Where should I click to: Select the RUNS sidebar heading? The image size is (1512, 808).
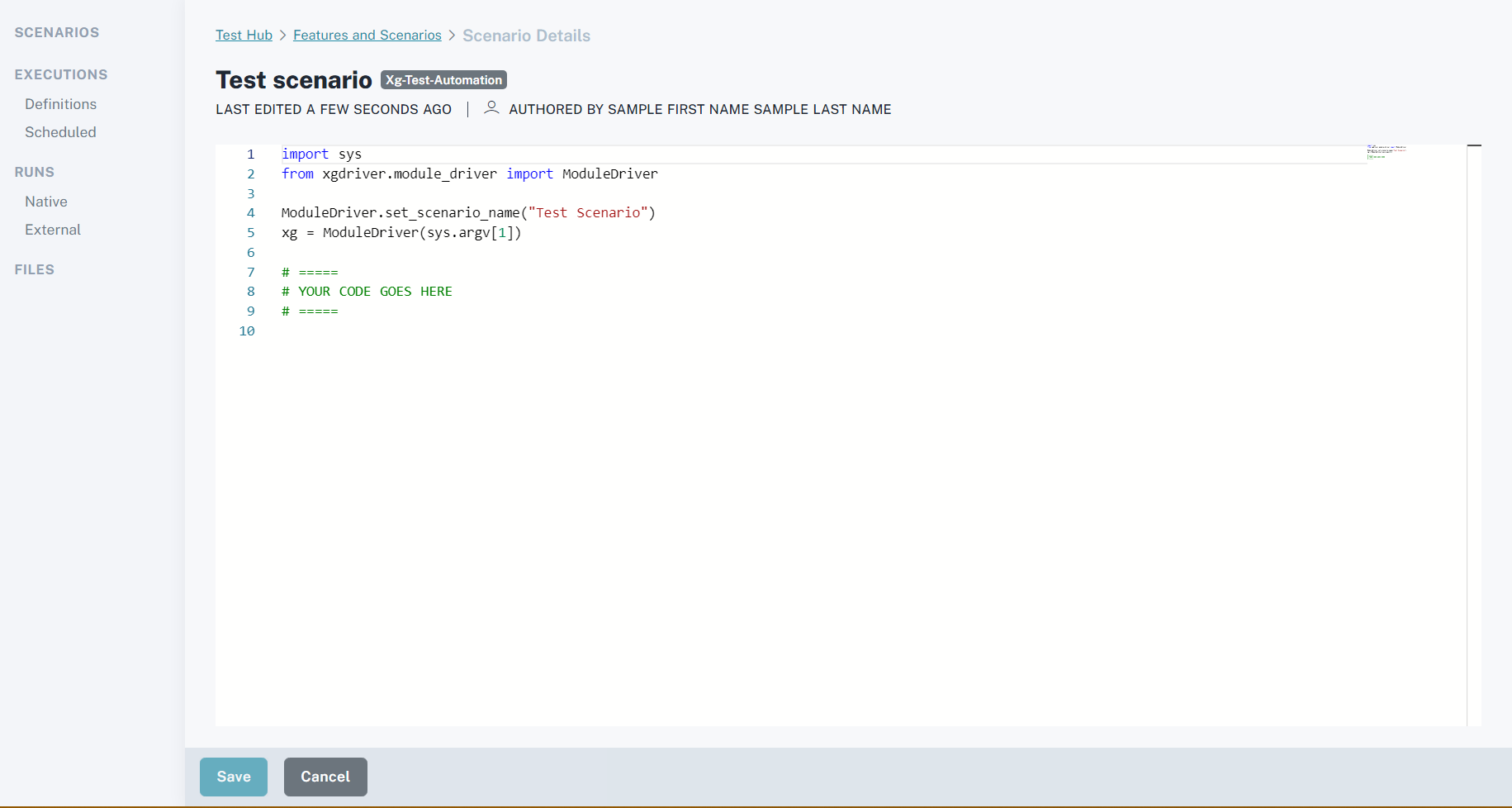point(35,172)
